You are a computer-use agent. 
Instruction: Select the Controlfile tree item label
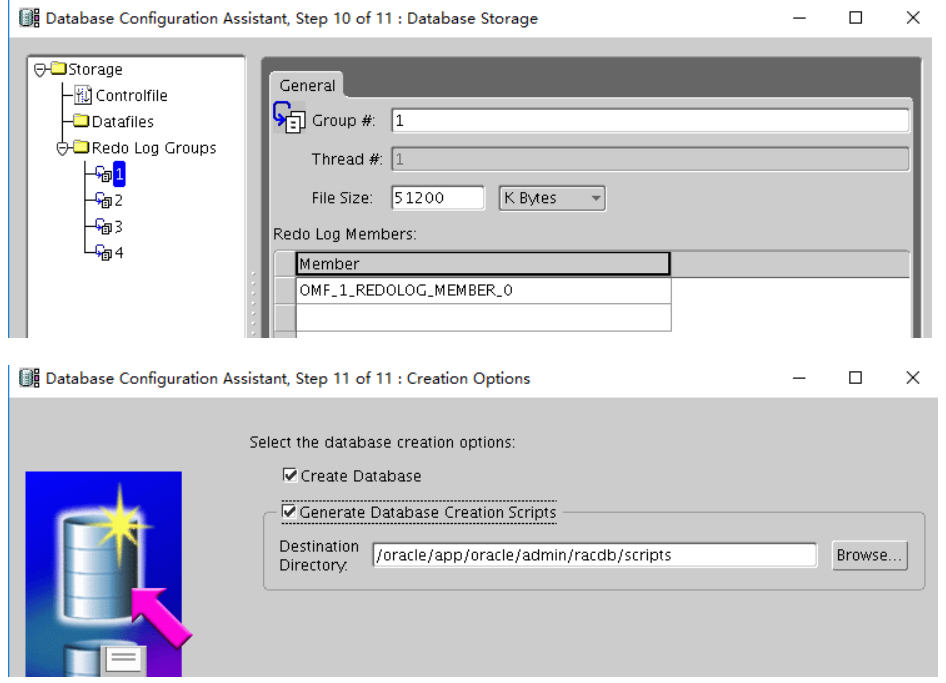click(132, 95)
